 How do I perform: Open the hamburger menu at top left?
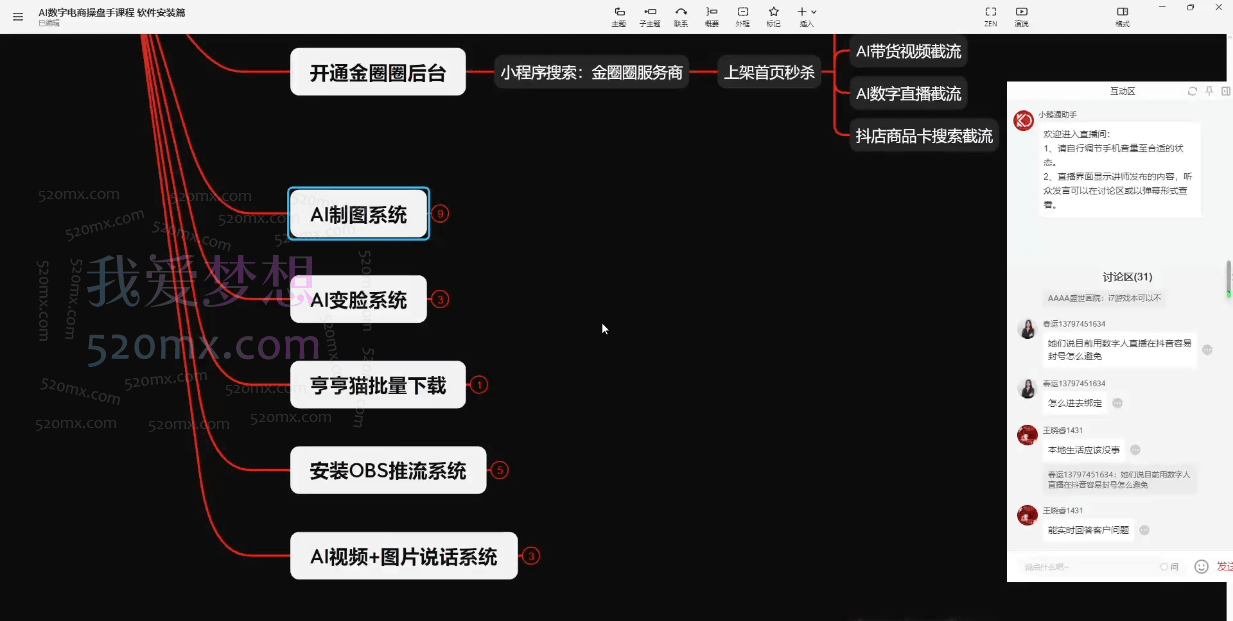click(x=17, y=16)
